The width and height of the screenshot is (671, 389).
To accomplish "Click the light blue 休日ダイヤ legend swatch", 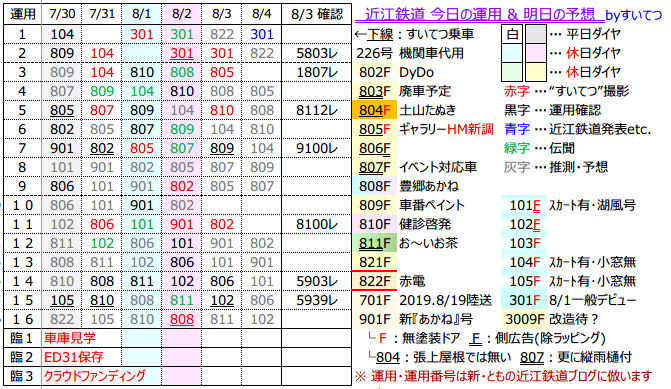I will (512, 53).
